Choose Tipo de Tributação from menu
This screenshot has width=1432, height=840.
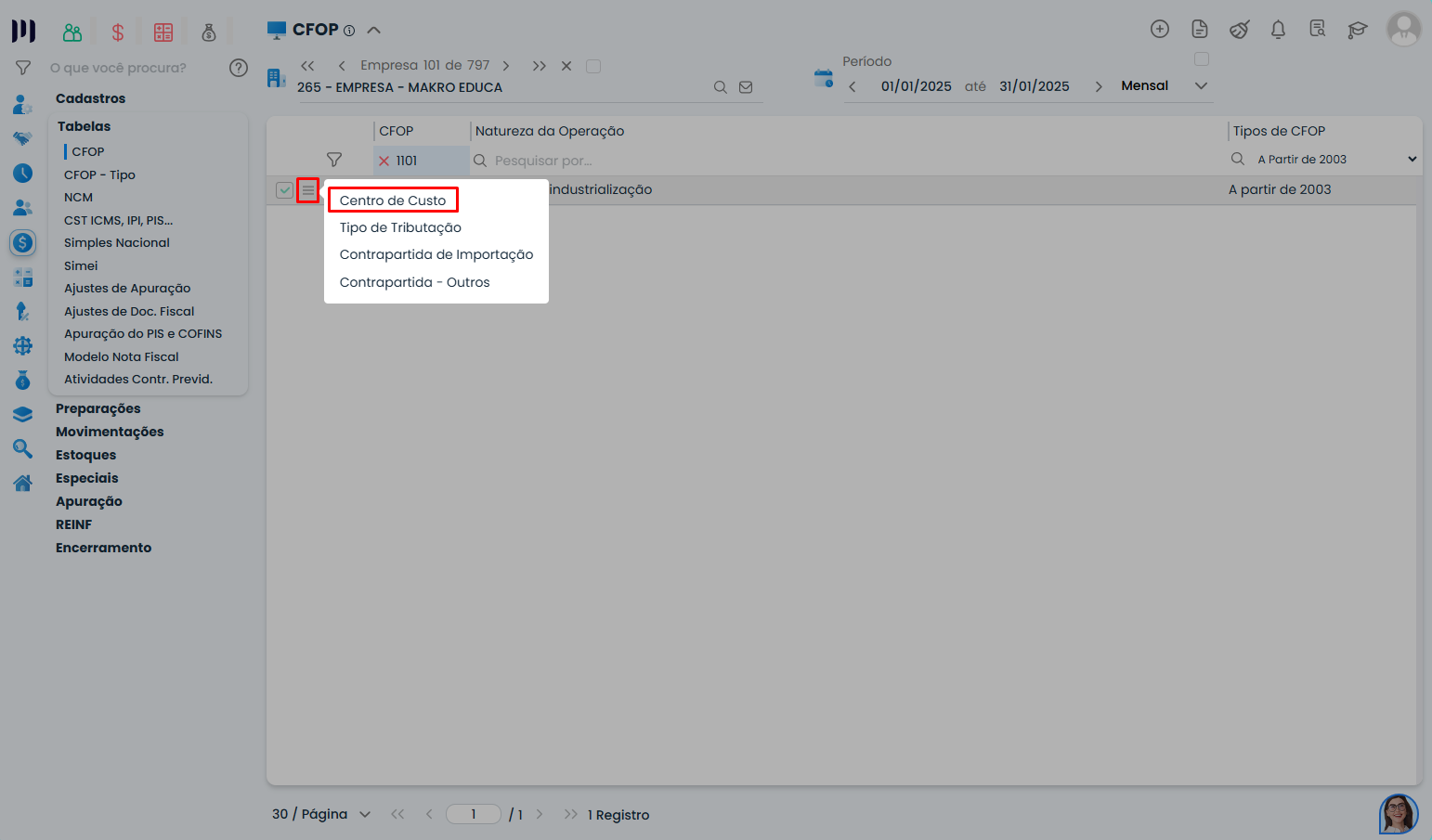click(x=400, y=227)
